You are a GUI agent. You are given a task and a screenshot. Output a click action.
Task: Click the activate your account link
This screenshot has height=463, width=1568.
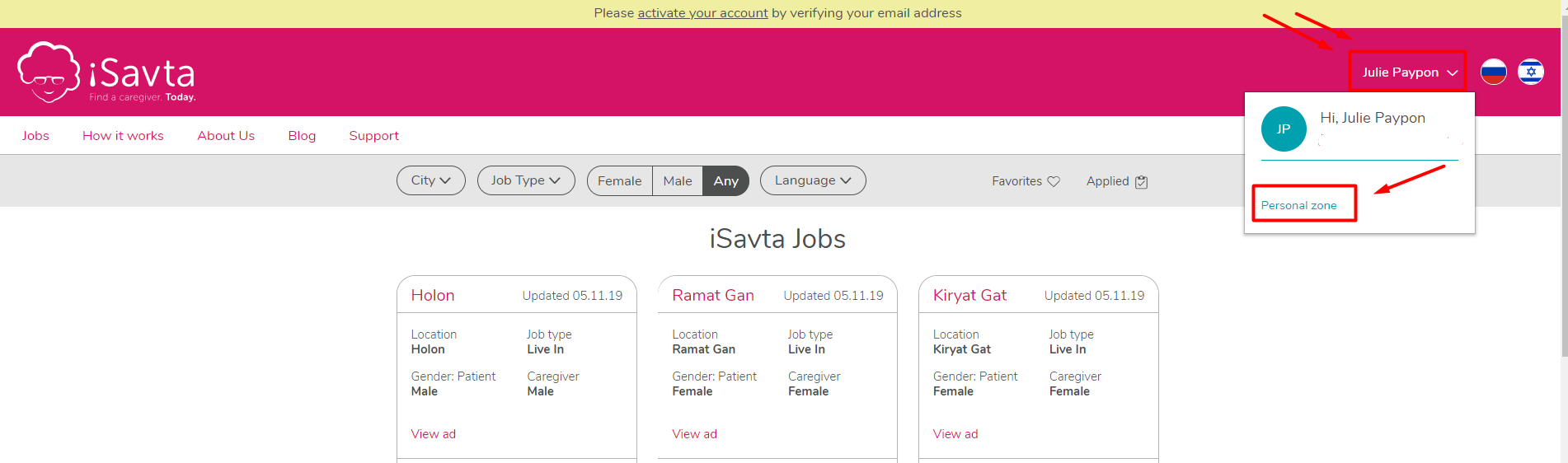(x=702, y=13)
